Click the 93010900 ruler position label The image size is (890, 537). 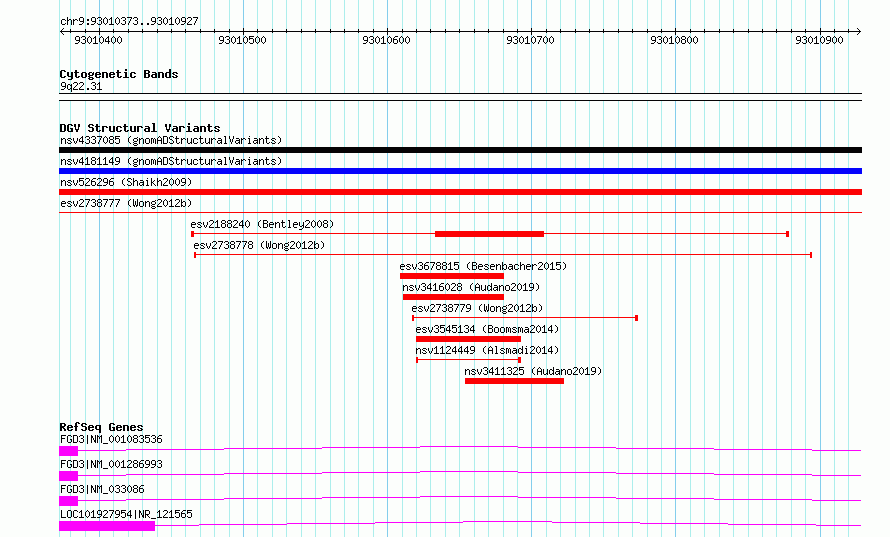point(820,40)
